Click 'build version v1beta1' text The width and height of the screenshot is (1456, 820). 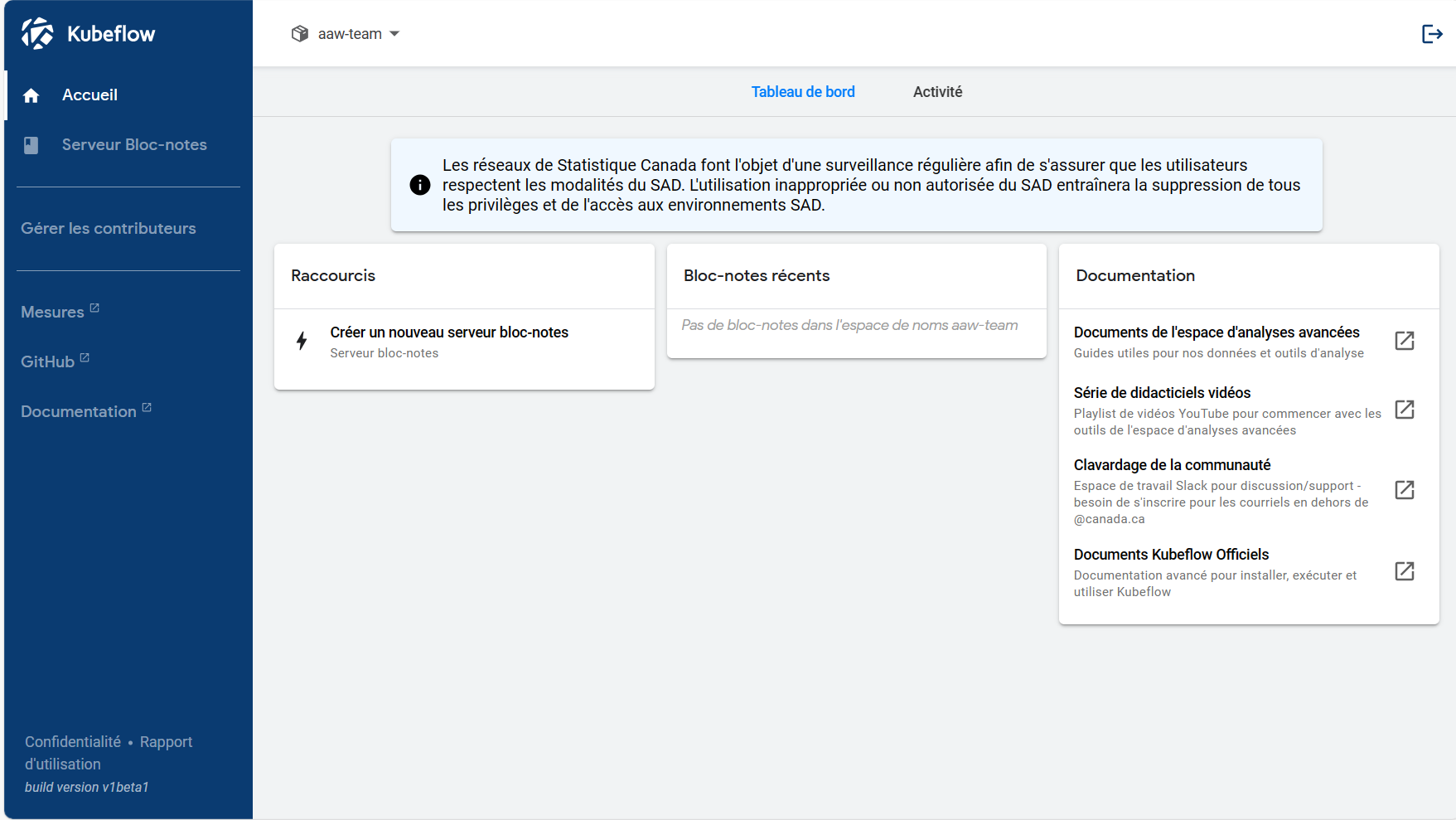87,788
